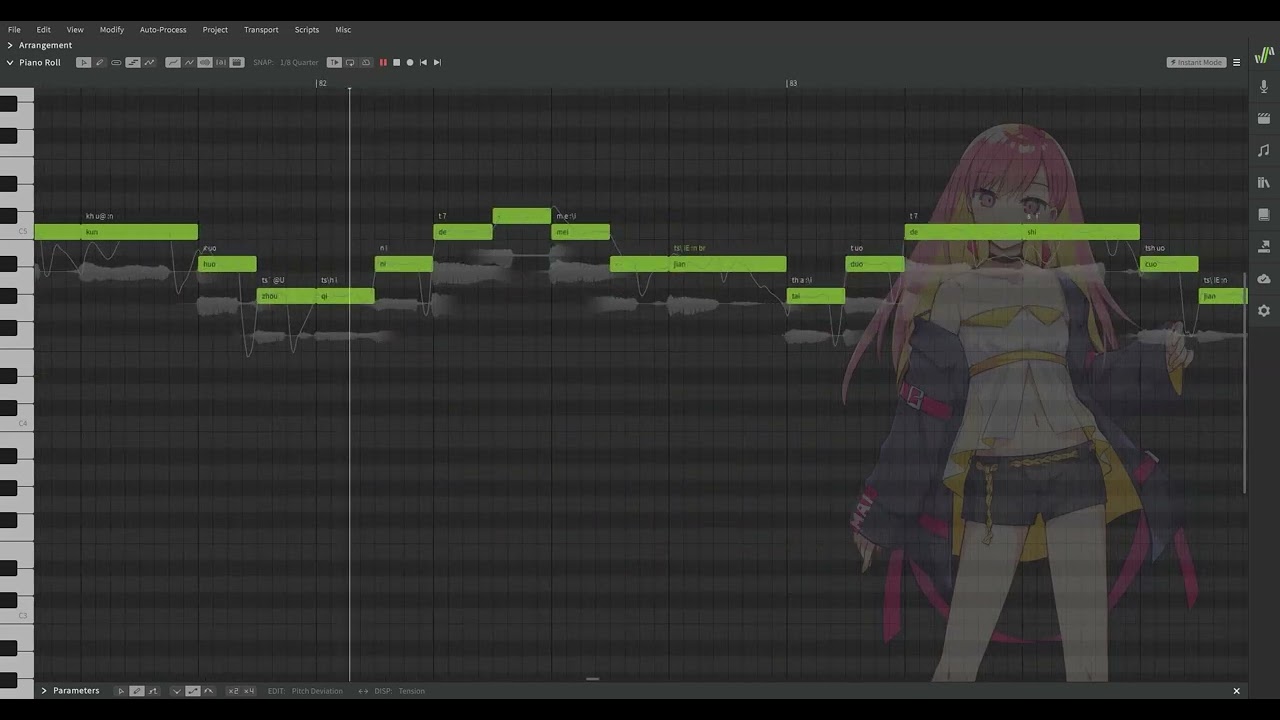Open the Project menu
The width and height of the screenshot is (1280, 720).
(215, 29)
